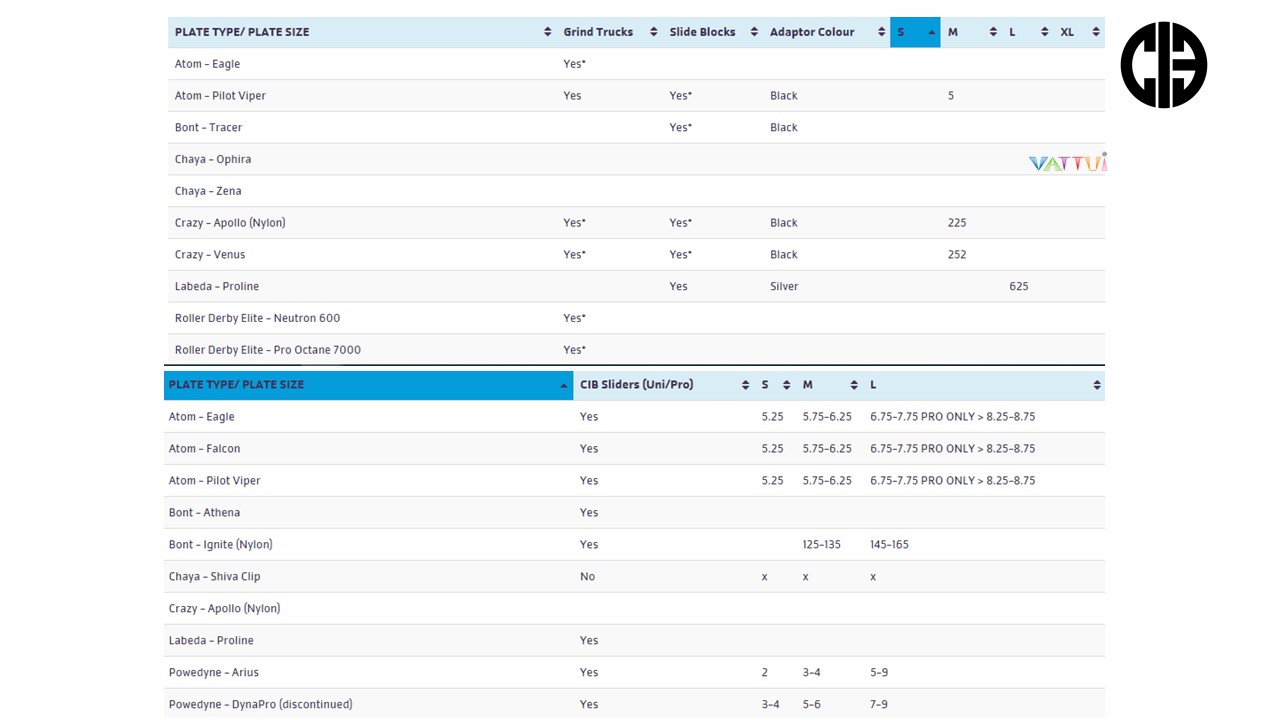Select the Silver adaptor colour cell
1280x720 pixels.
pyautogui.click(x=784, y=287)
